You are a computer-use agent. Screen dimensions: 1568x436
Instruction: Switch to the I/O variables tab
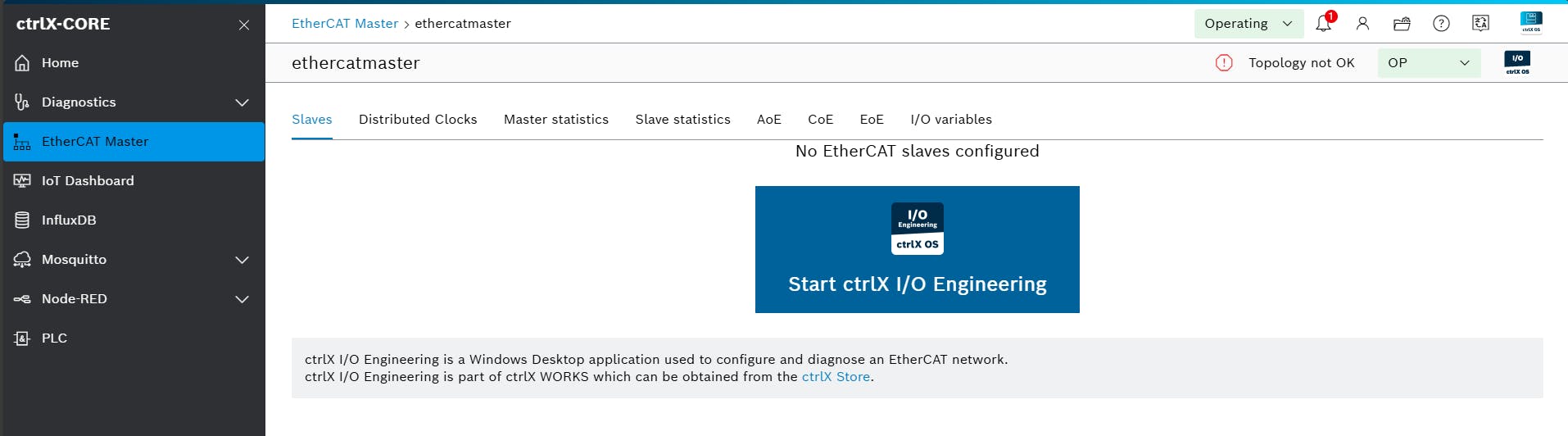pyautogui.click(x=951, y=120)
